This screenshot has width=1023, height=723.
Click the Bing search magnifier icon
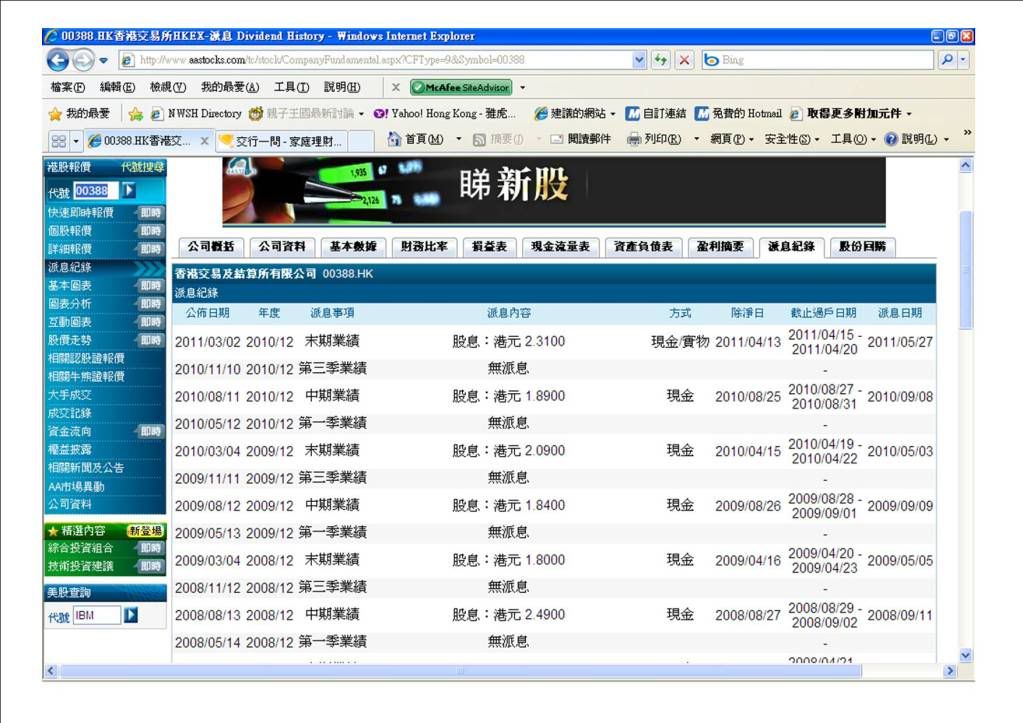point(947,60)
